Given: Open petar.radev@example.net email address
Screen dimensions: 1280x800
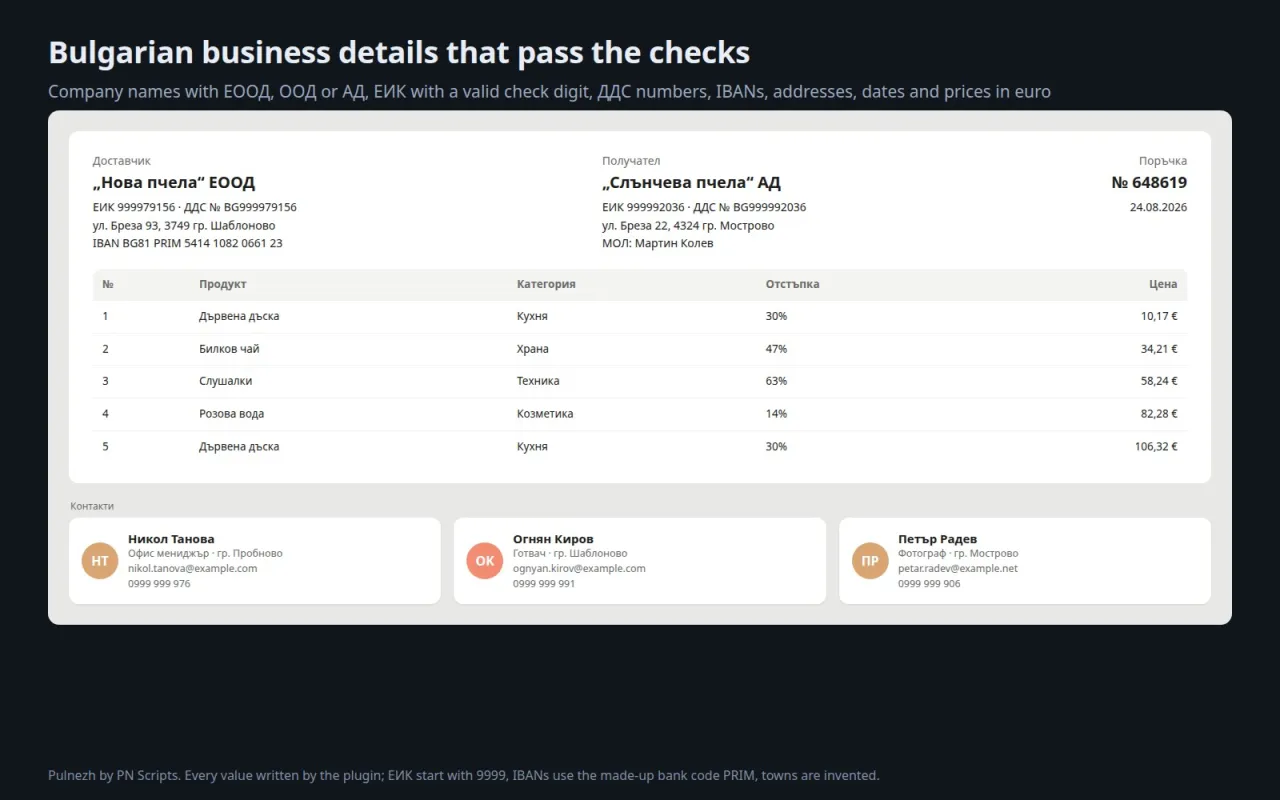Looking at the screenshot, I should coord(958,568).
